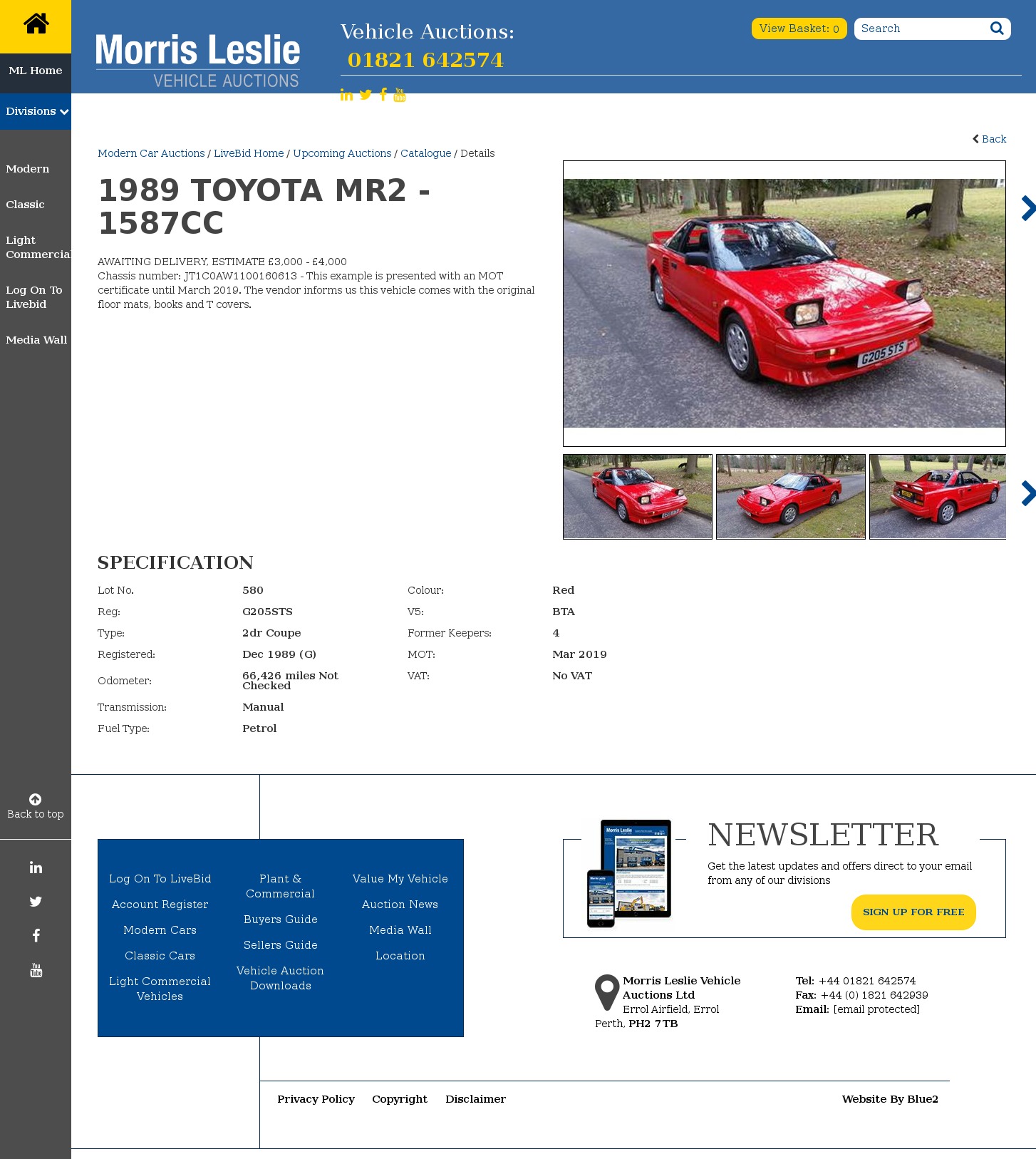
Task: Show next main photo using arrow
Action: coord(1027,208)
